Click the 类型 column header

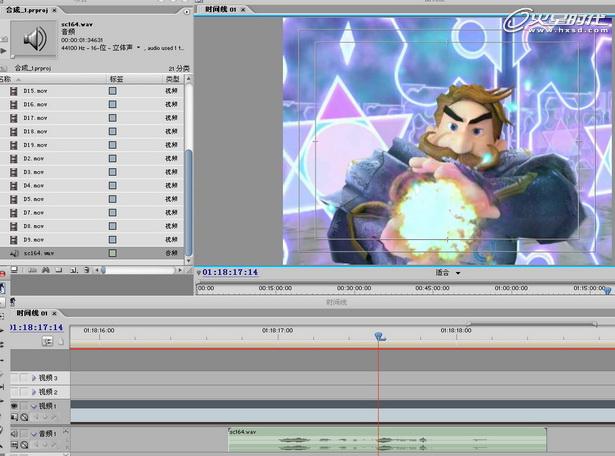click(x=172, y=79)
